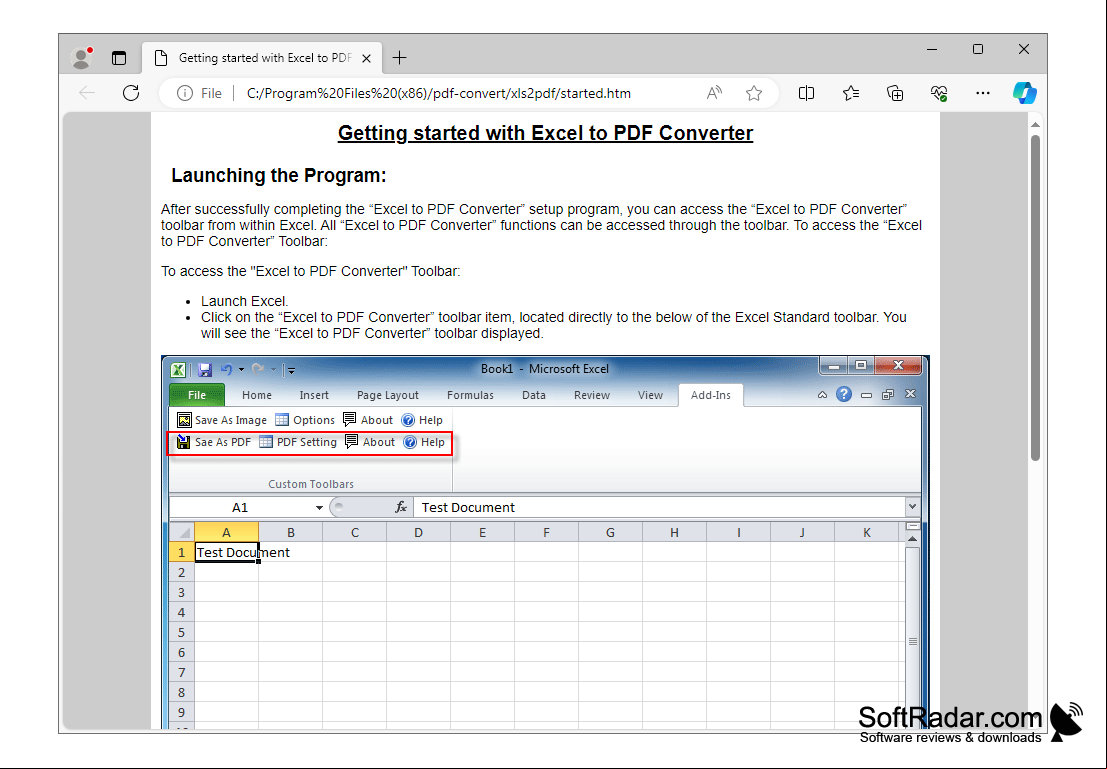Screen dimensions: 1107x769
Task: Click the Excel File tab in image
Action: click(x=197, y=395)
